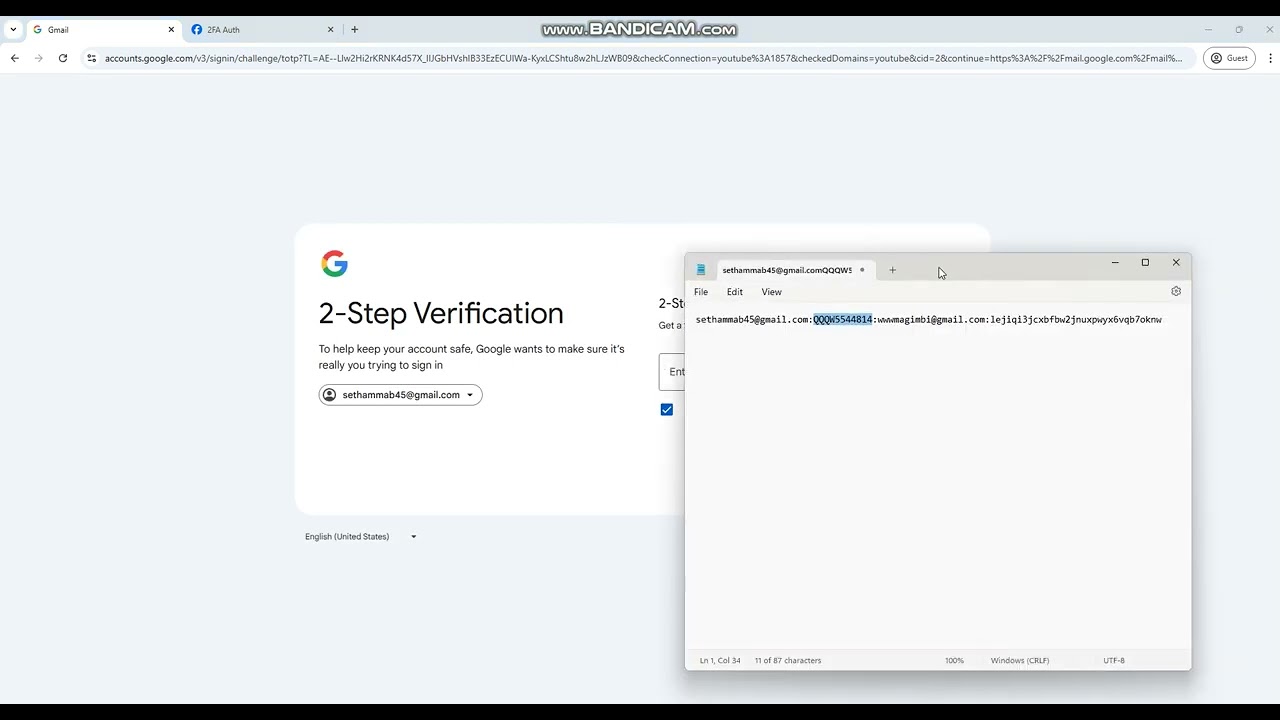Click the verification code entry field
The width and height of the screenshot is (1280, 720).
[672, 372]
